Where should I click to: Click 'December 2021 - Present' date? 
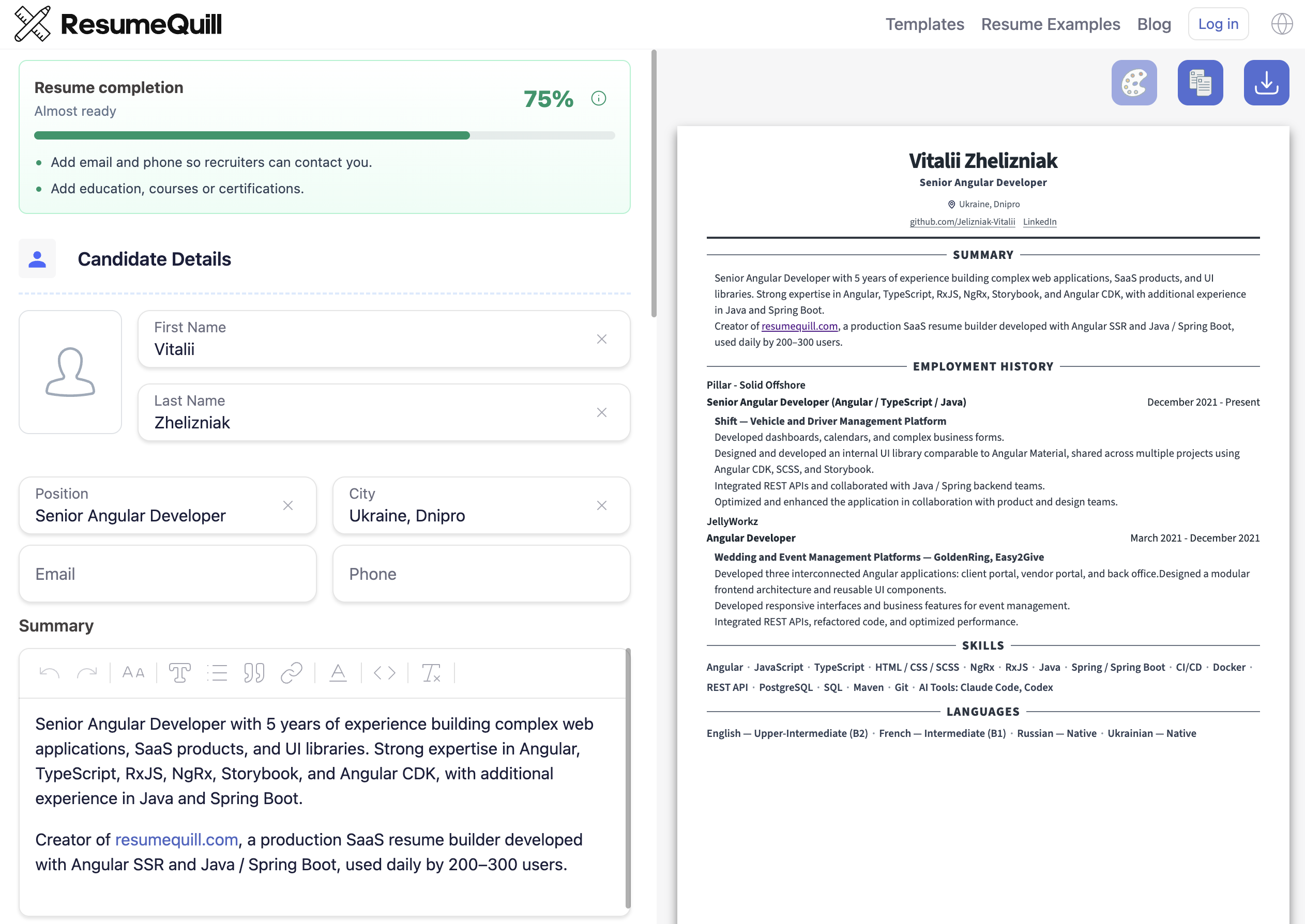(1203, 402)
